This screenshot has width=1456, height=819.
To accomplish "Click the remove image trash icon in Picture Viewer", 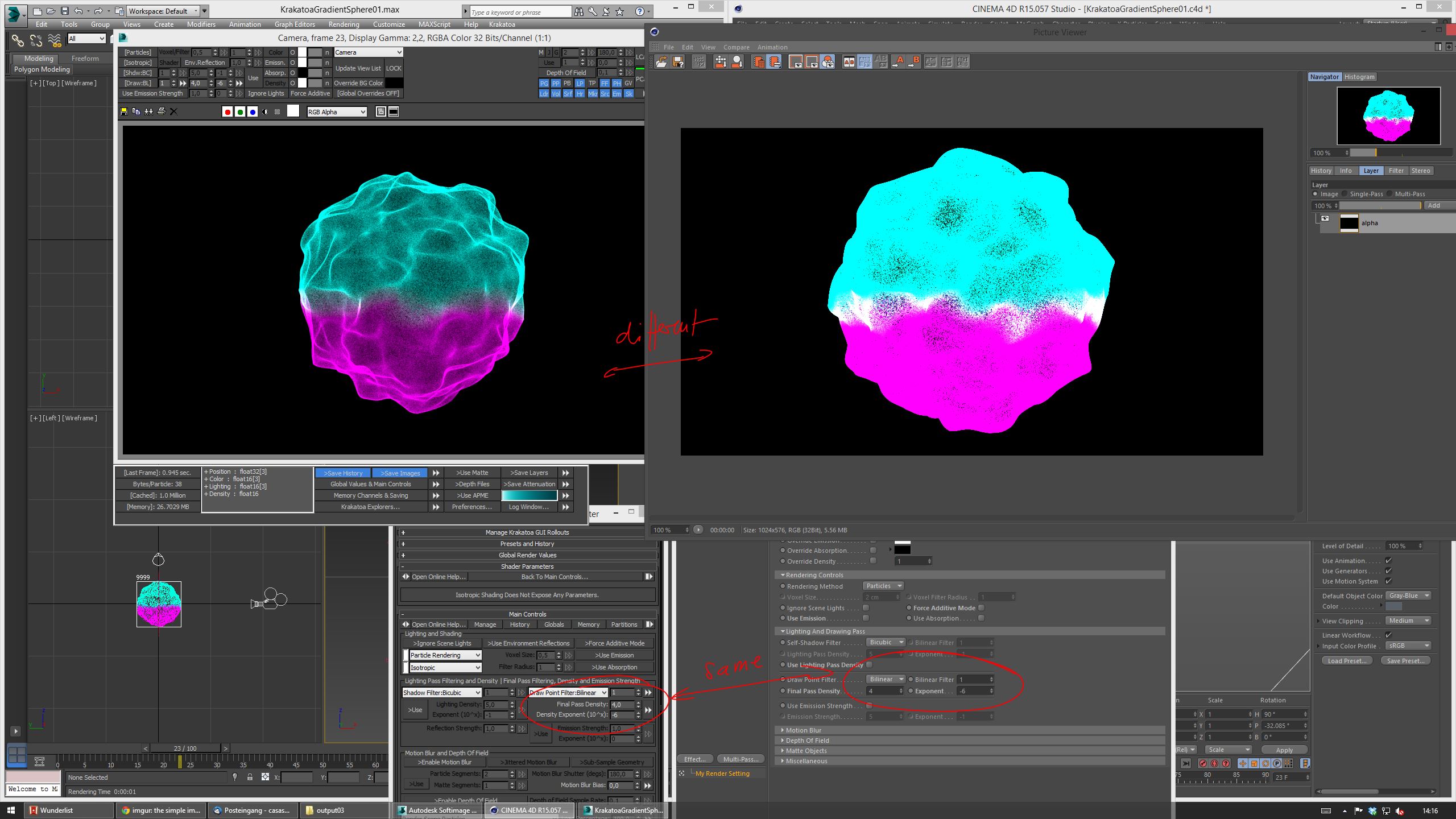I will click(759, 62).
